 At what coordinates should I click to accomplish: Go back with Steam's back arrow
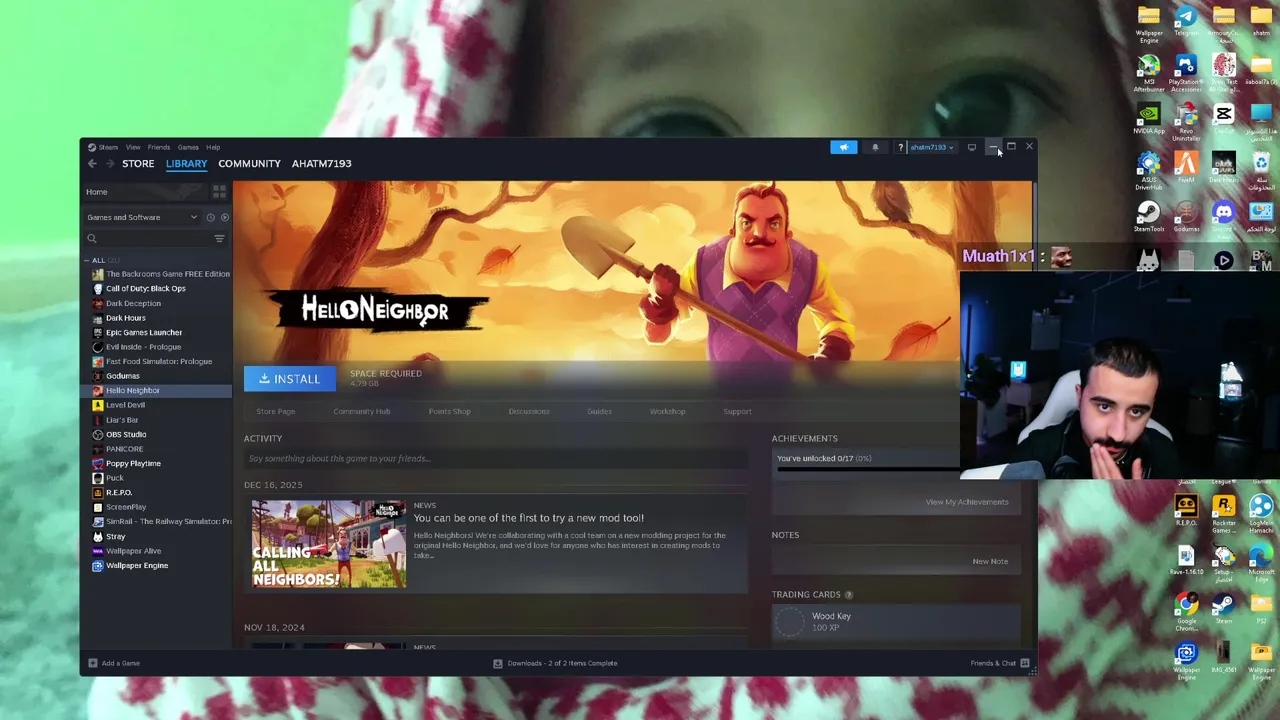pos(92,164)
